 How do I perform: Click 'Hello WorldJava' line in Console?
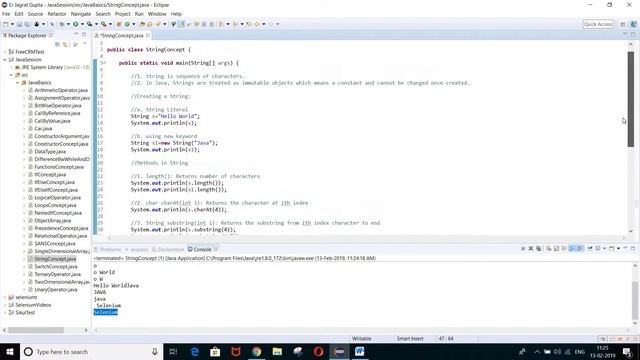pos(116,286)
